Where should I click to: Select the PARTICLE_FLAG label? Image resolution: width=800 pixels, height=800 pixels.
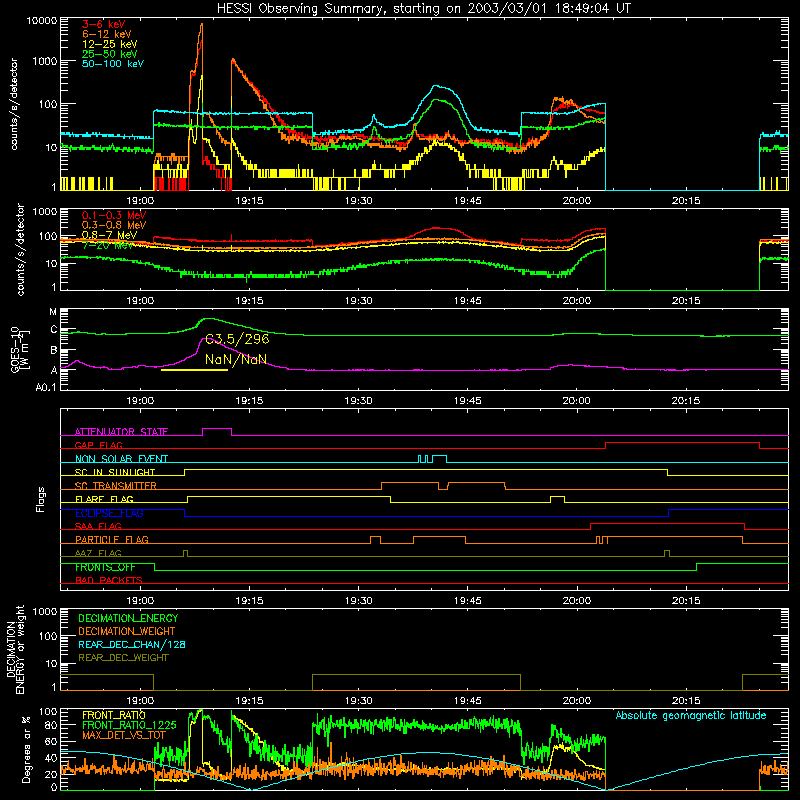[x=112, y=540]
